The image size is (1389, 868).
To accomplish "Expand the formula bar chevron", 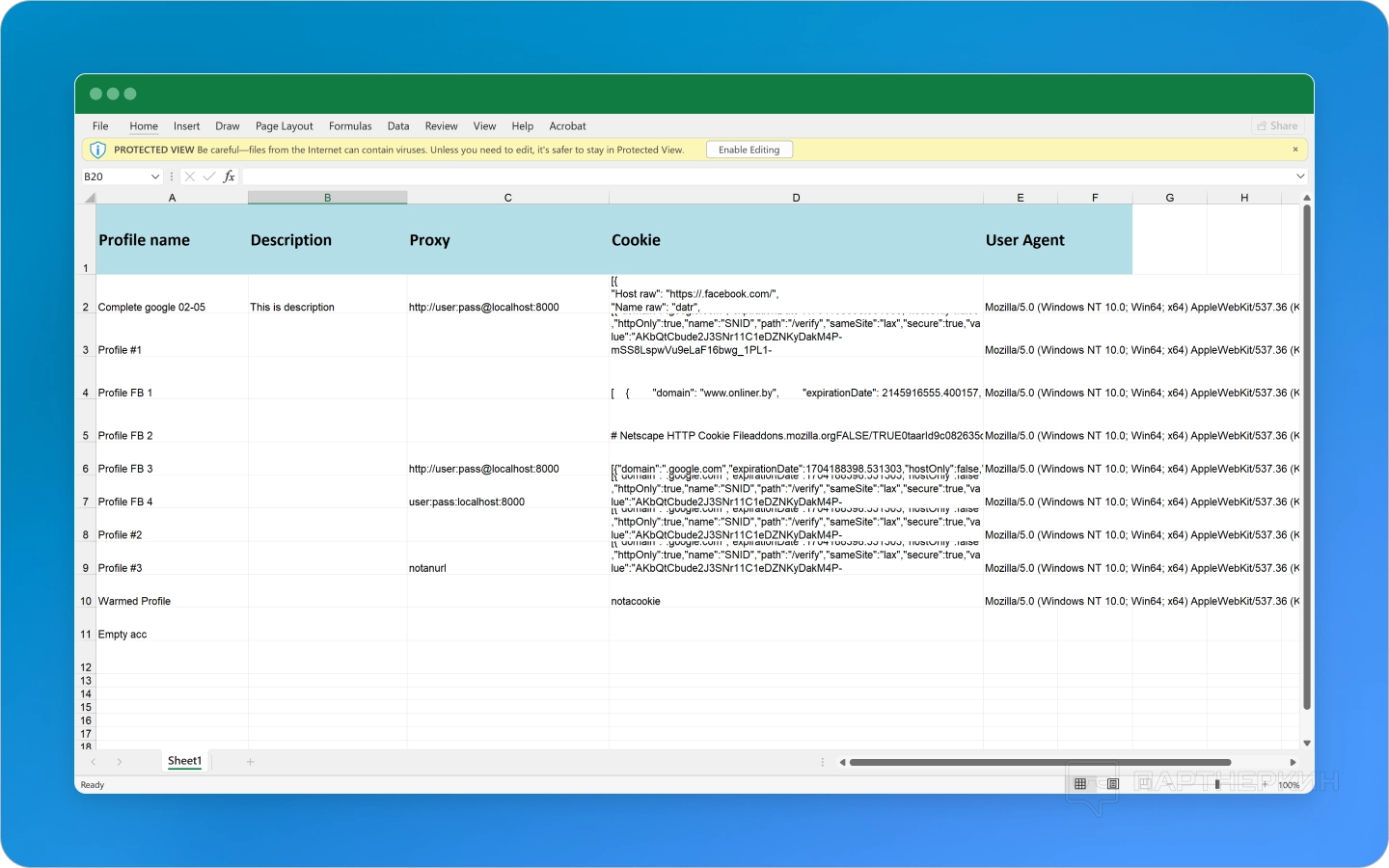I will pyautogui.click(x=1300, y=176).
